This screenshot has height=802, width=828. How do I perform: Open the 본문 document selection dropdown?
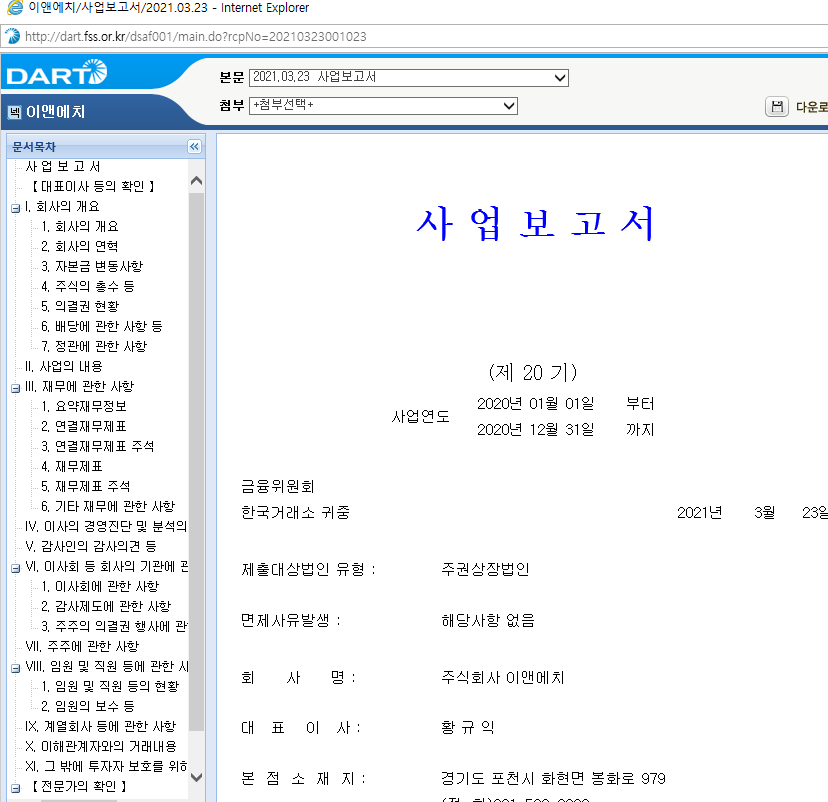click(x=409, y=78)
